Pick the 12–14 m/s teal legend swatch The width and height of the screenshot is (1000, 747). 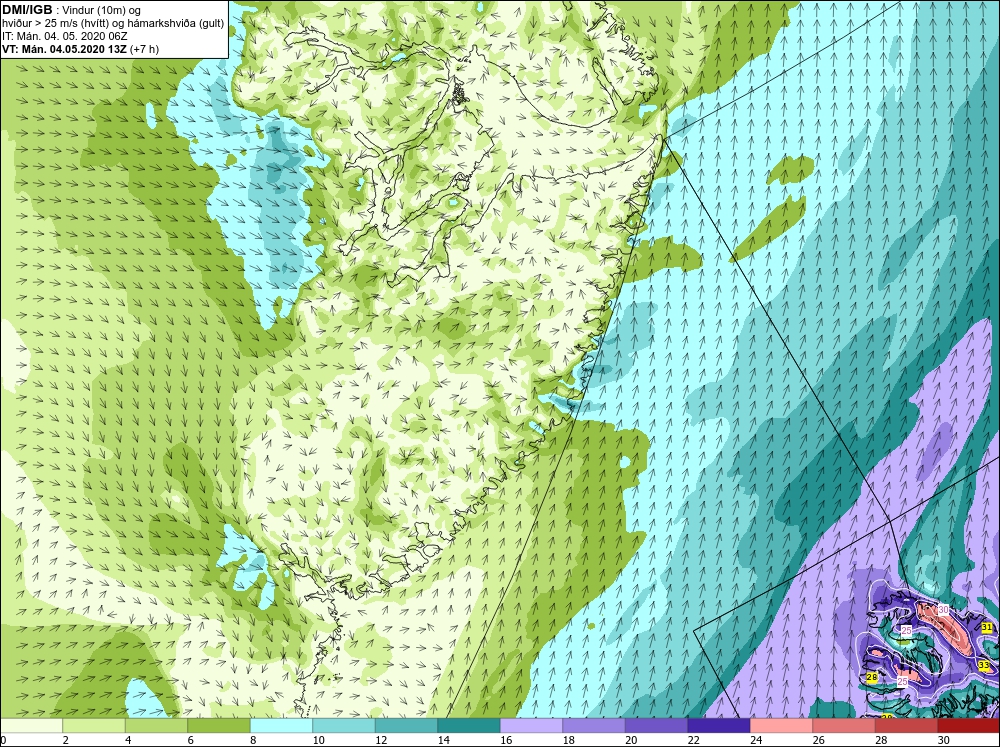406,725
